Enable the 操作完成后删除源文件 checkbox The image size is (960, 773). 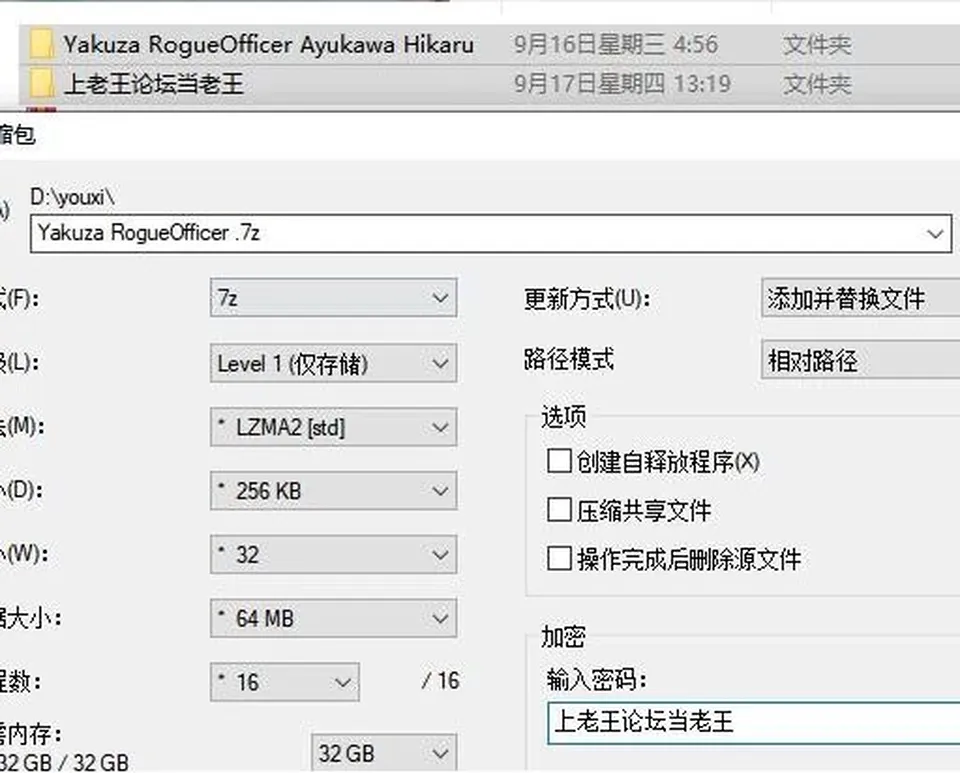click(x=559, y=558)
